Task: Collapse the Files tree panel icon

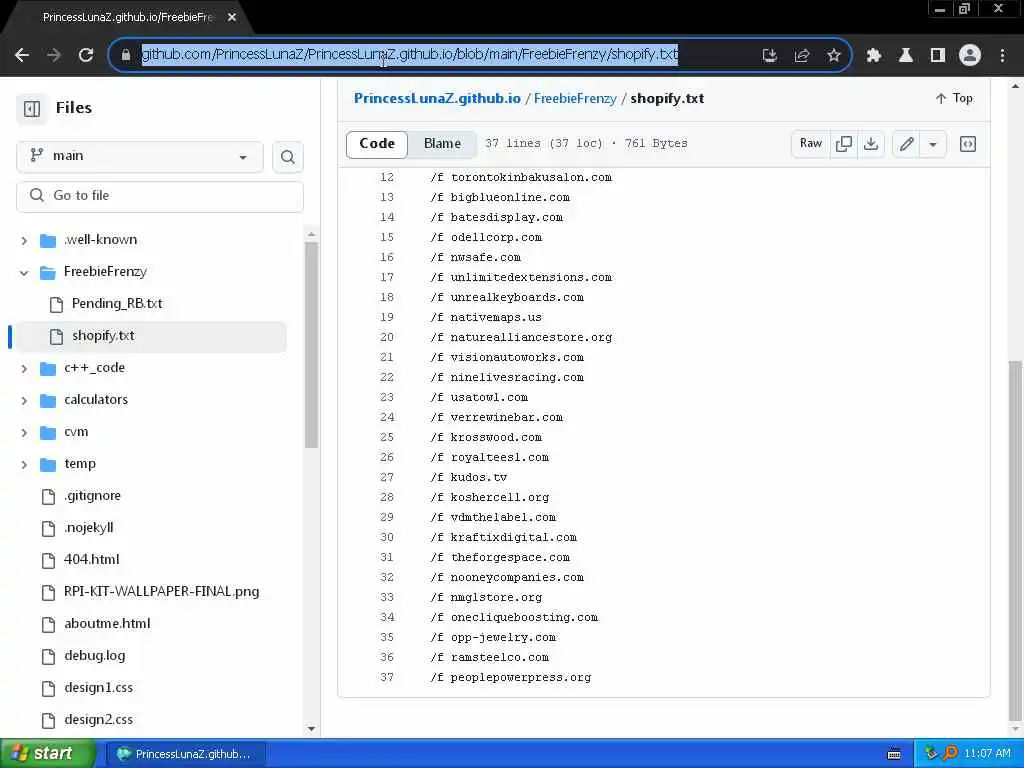Action: pyautogui.click(x=32, y=108)
